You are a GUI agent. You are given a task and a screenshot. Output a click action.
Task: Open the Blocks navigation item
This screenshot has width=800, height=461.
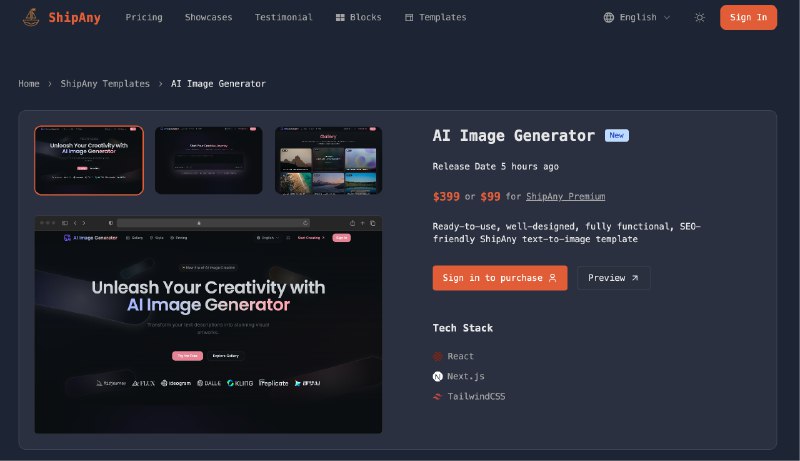359,17
